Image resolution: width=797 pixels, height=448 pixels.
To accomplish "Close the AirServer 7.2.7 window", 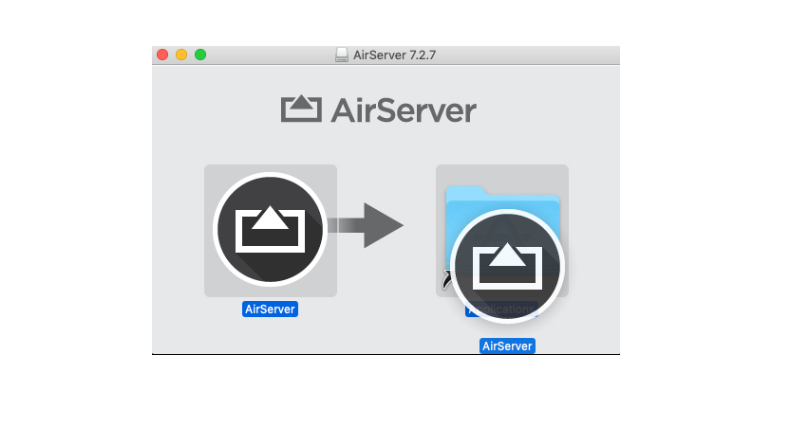I will pyautogui.click(x=163, y=54).
